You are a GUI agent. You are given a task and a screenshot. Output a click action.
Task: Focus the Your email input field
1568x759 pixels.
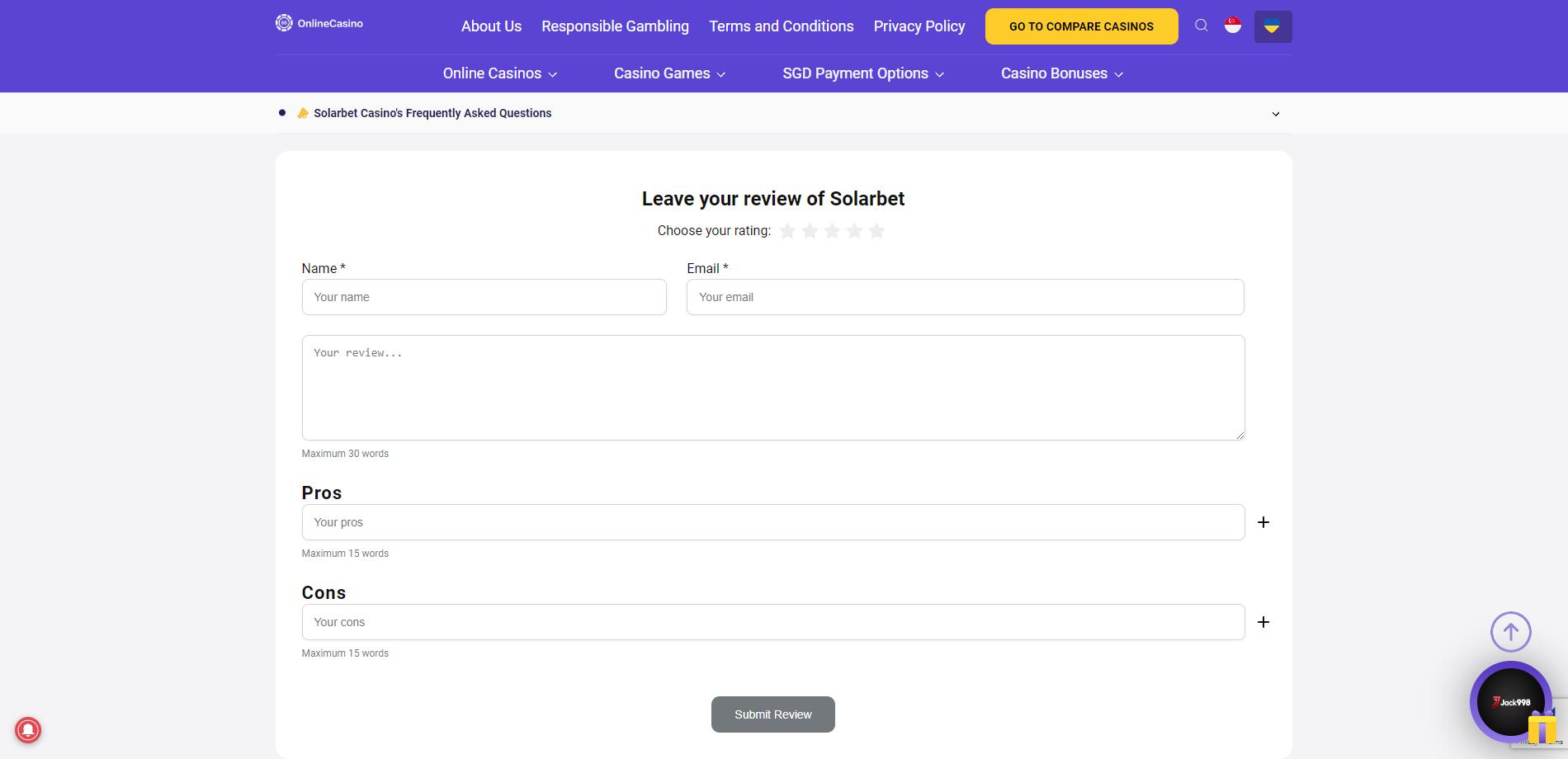click(x=965, y=297)
